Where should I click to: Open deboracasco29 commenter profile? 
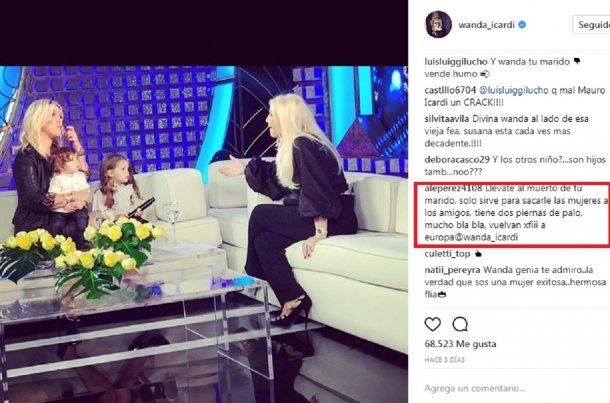pyautogui.click(x=457, y=159)
